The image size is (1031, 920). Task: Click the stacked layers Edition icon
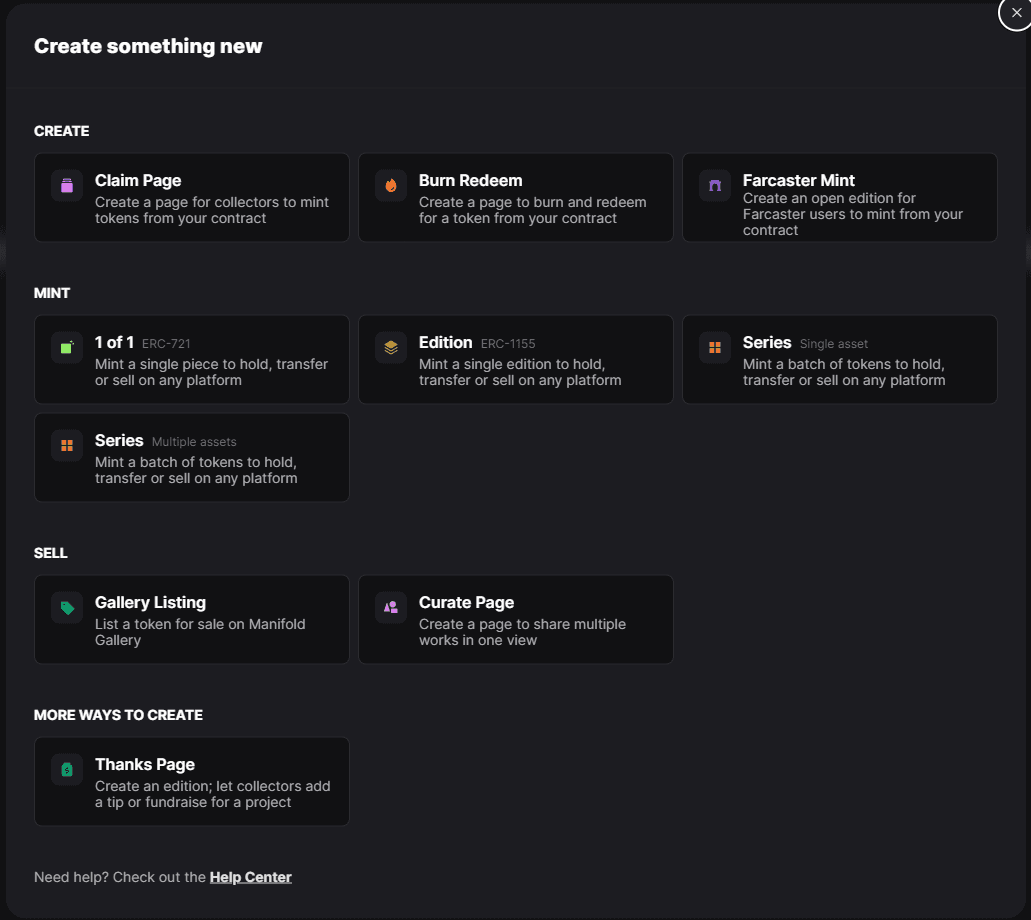pyautogui.click(x=391, y=347)
